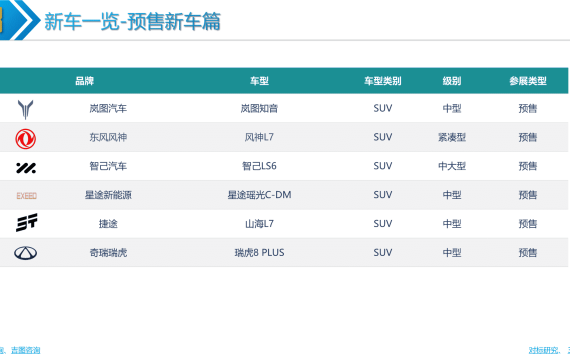
Task: Click SUV in the 星途瑶光C-DM row
Action: pyautogui.click(x=383, y=195)
